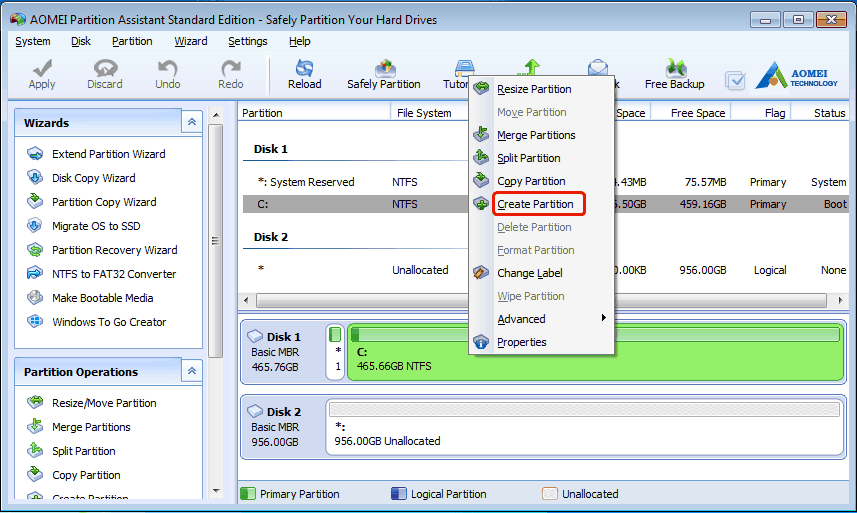Click the left arrow of horizontal scrollbar
Screen dimensions: 857x513
click(x=246, y=300)
